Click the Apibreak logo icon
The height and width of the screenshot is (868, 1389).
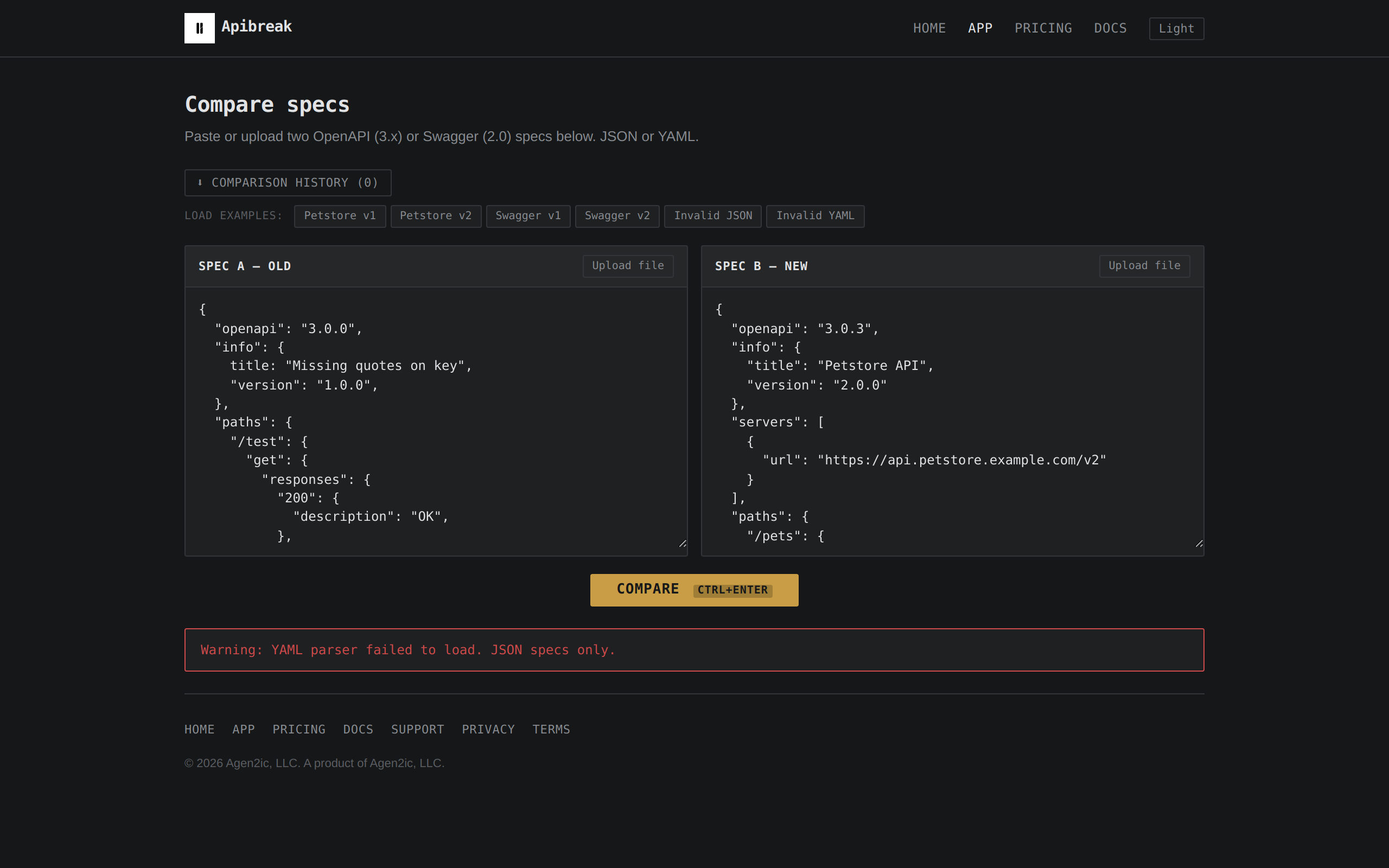tap(199, 28)
